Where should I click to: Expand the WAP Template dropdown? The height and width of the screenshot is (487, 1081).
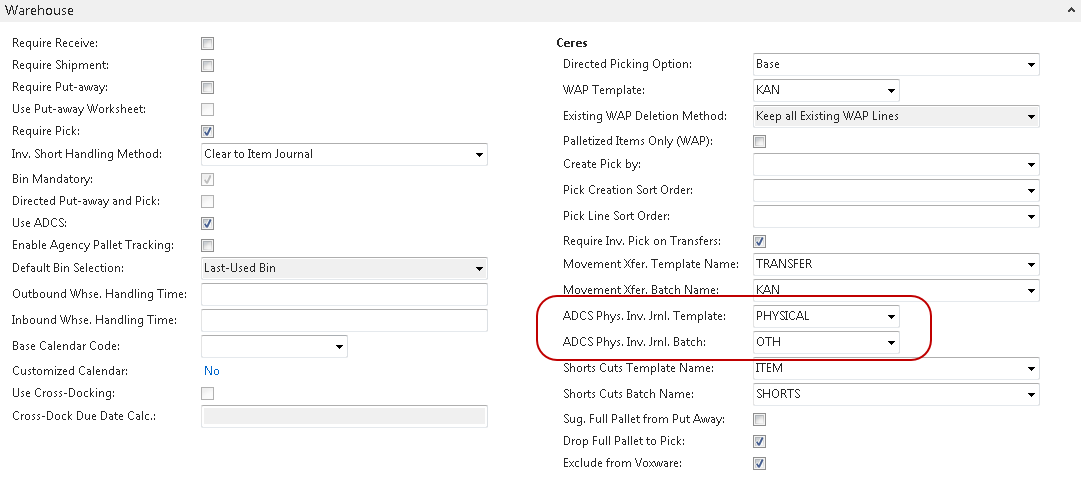coord(891,91)
